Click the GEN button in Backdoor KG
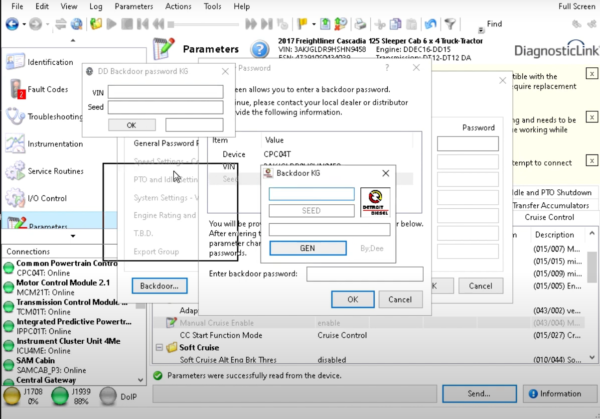Image resolution: width=600 pixels, height=419 pixels. [x=306, y=247]
